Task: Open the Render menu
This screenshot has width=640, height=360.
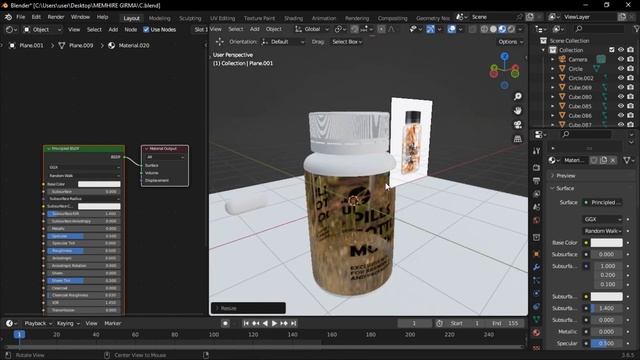Action: (x=56, y=17)
